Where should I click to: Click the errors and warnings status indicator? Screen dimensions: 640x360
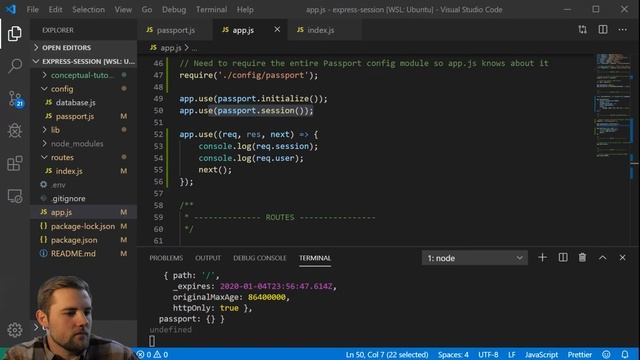pos(152,354)
